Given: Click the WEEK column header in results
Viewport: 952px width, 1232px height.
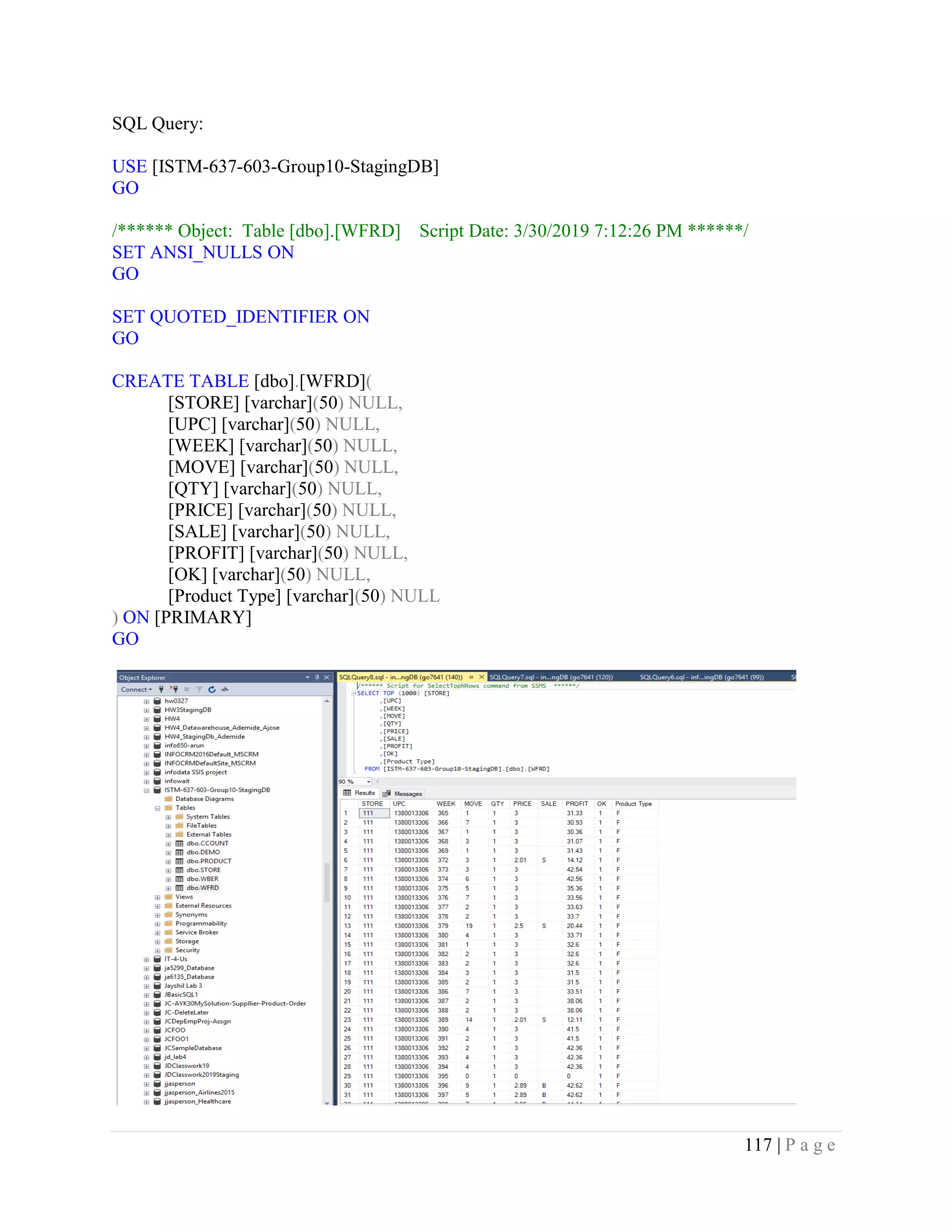Looking at the screenshot, I should [446, 804].
